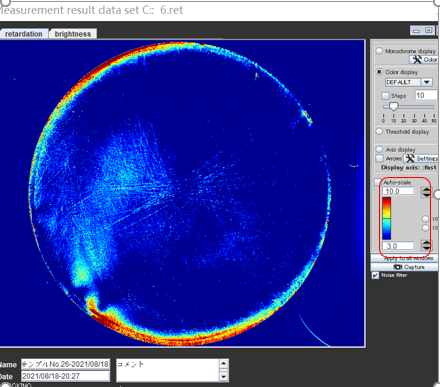Open the Color settings tools icon
Viewport: 440px width, 387px height.
417,60
